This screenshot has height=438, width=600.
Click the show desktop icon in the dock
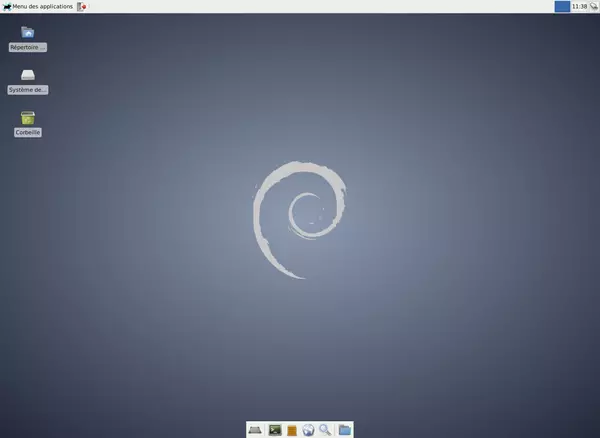click(255, 430)
